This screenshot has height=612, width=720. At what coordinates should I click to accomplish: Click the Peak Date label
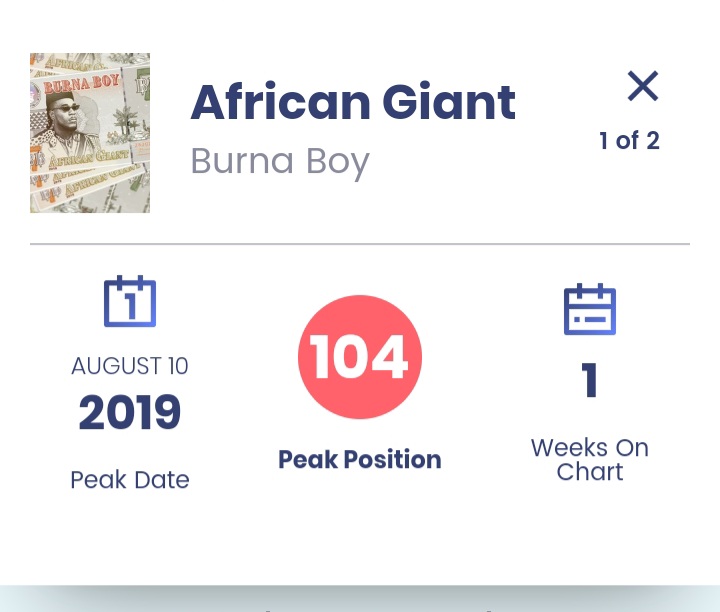130,480
